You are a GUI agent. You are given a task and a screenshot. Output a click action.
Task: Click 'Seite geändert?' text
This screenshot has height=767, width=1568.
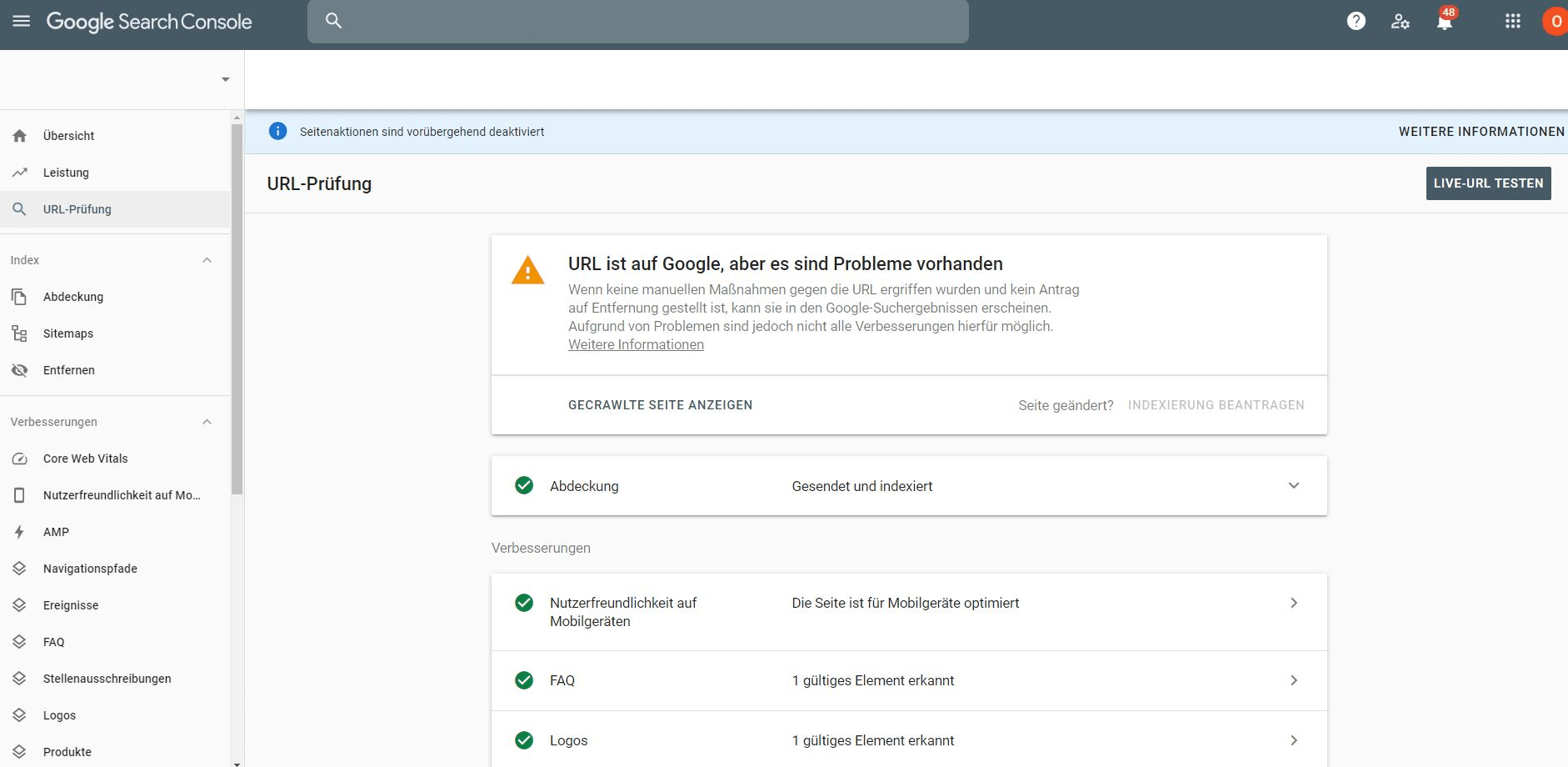pyautogui.click(x=1066, y=405)
